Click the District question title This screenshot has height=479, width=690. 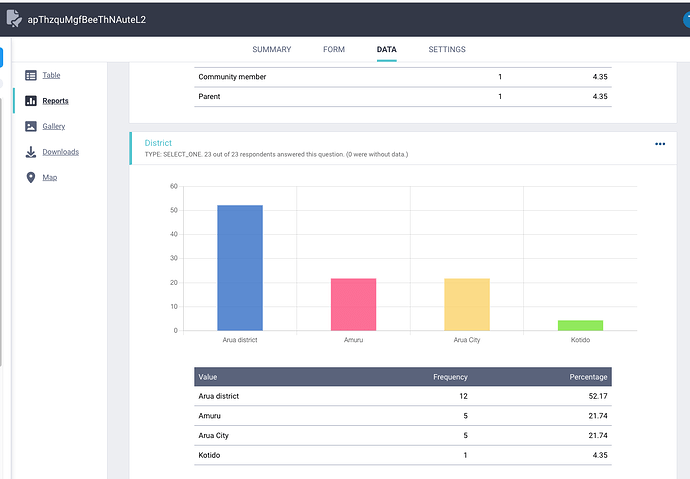click(x=158, y=143)
